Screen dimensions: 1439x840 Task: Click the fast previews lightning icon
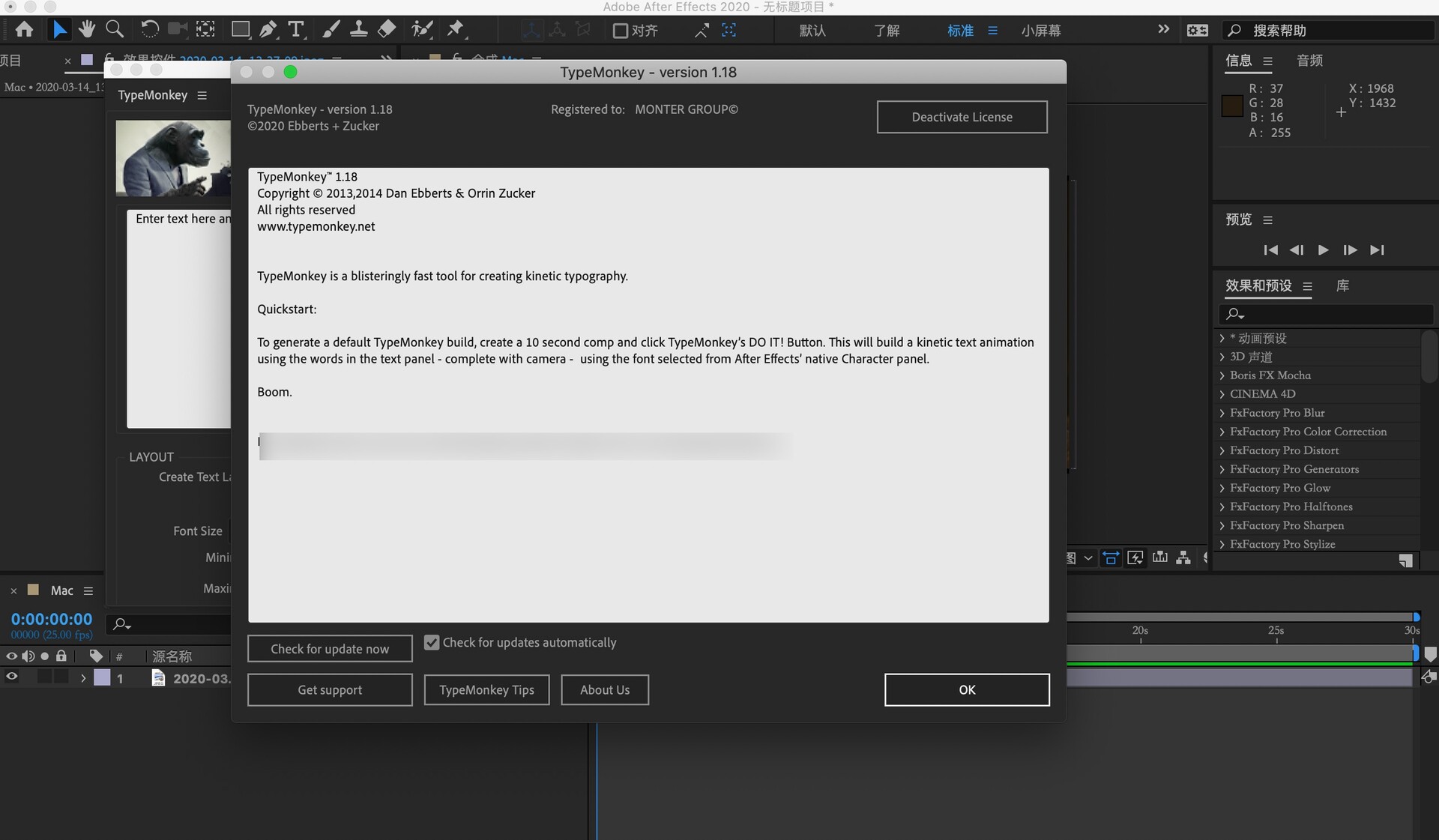[1135, 558]
